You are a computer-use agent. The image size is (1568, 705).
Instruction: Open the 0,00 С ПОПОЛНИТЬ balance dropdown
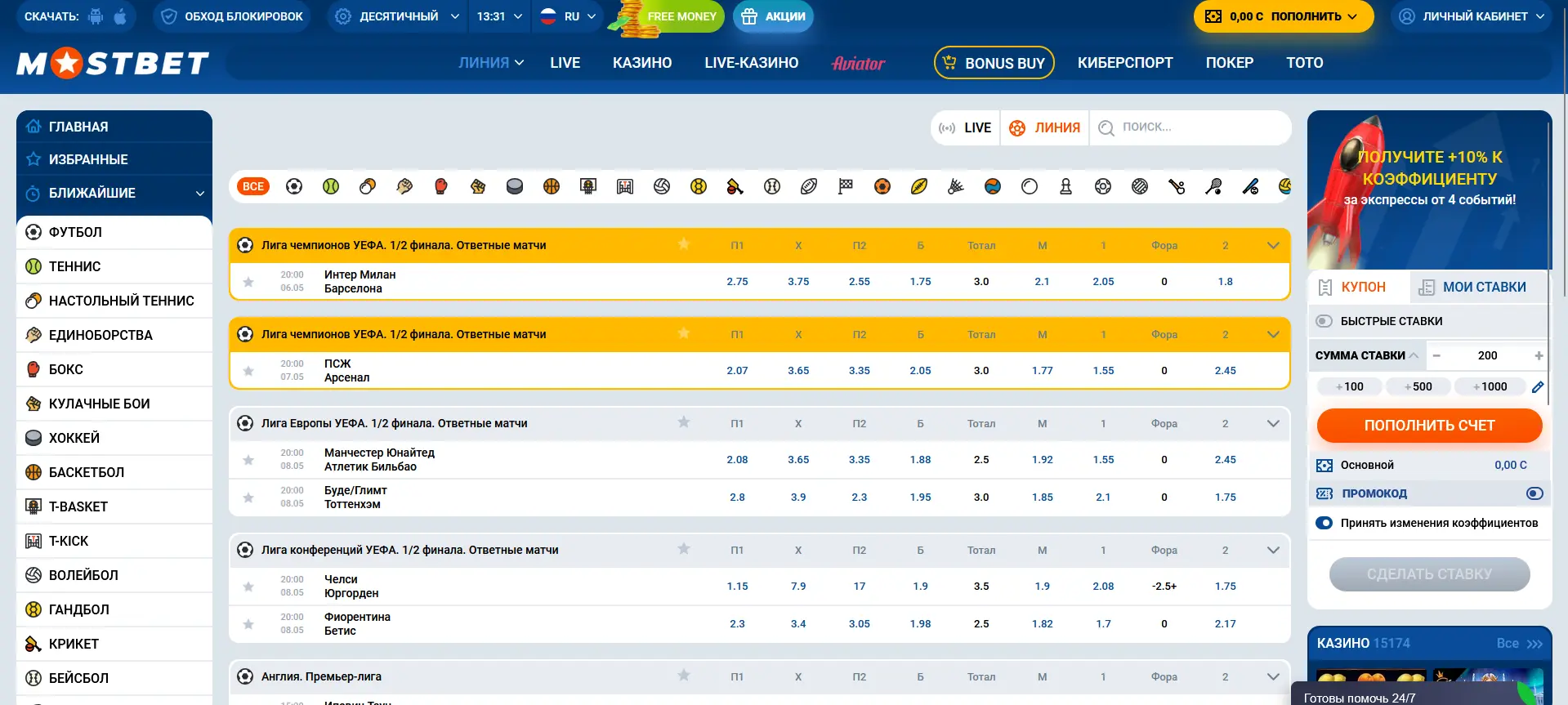(1283, 16)
